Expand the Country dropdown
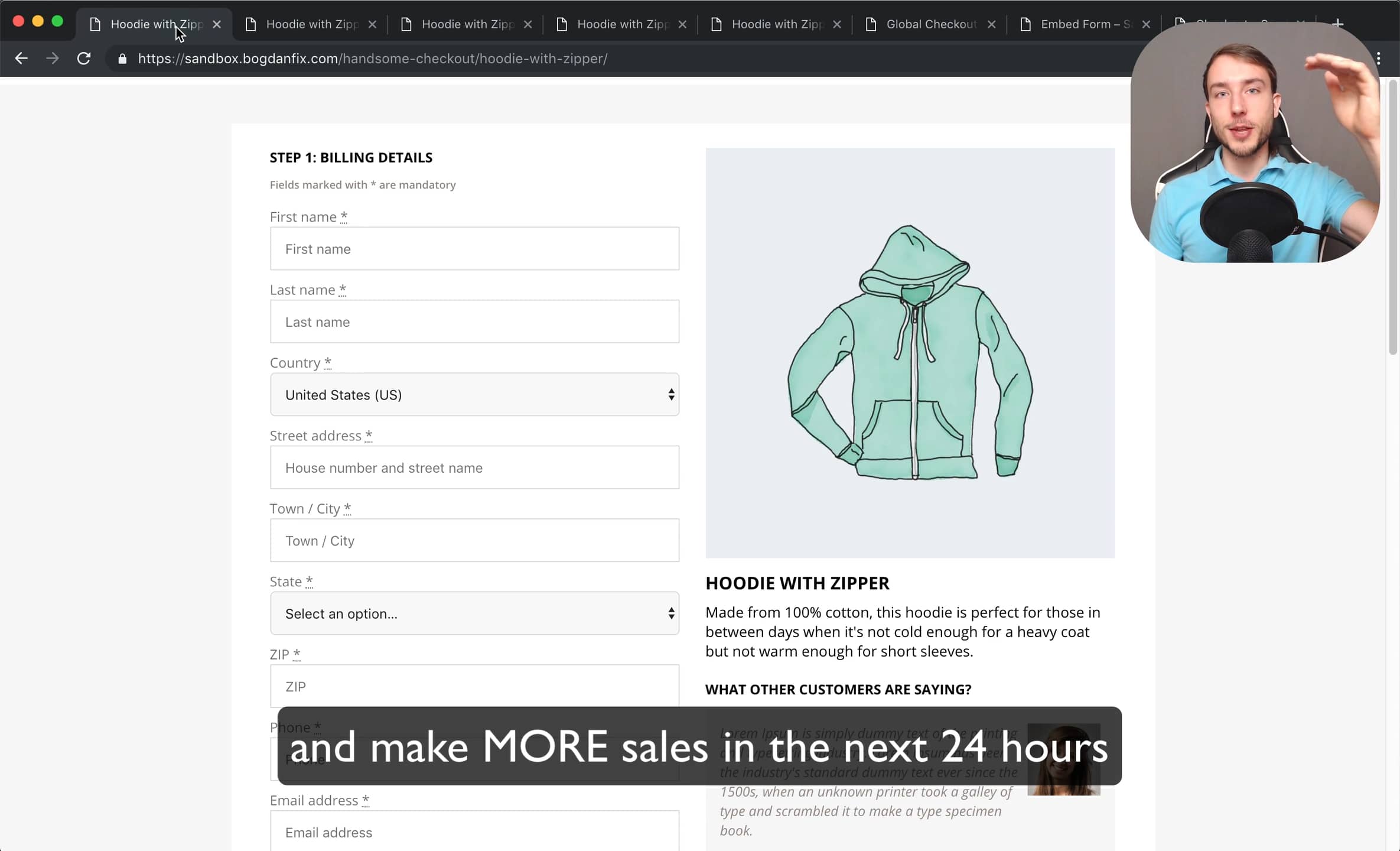The height and width of the screenshot is (851, 1400). [474, 394]
